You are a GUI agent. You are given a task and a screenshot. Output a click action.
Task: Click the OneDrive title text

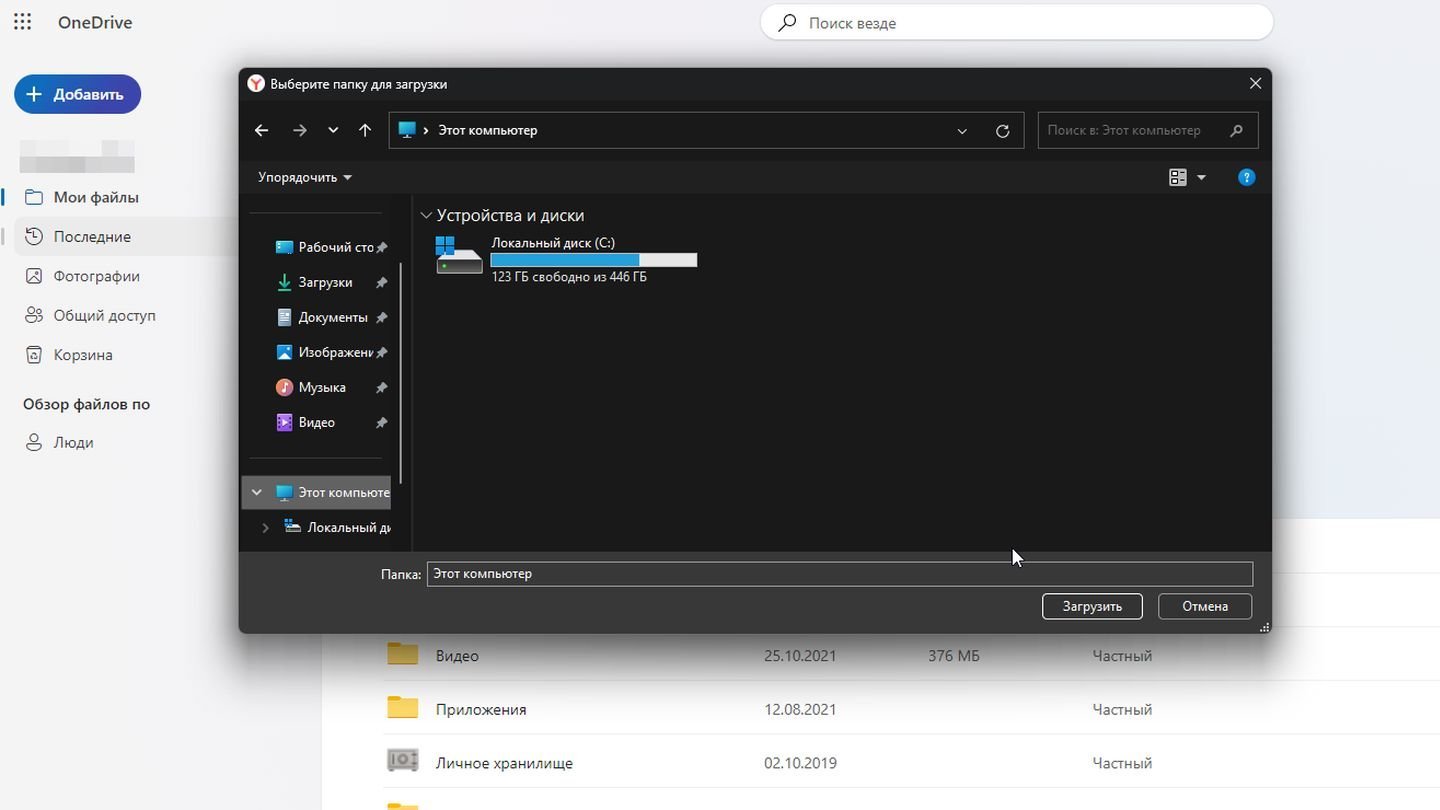pos(95,22)
